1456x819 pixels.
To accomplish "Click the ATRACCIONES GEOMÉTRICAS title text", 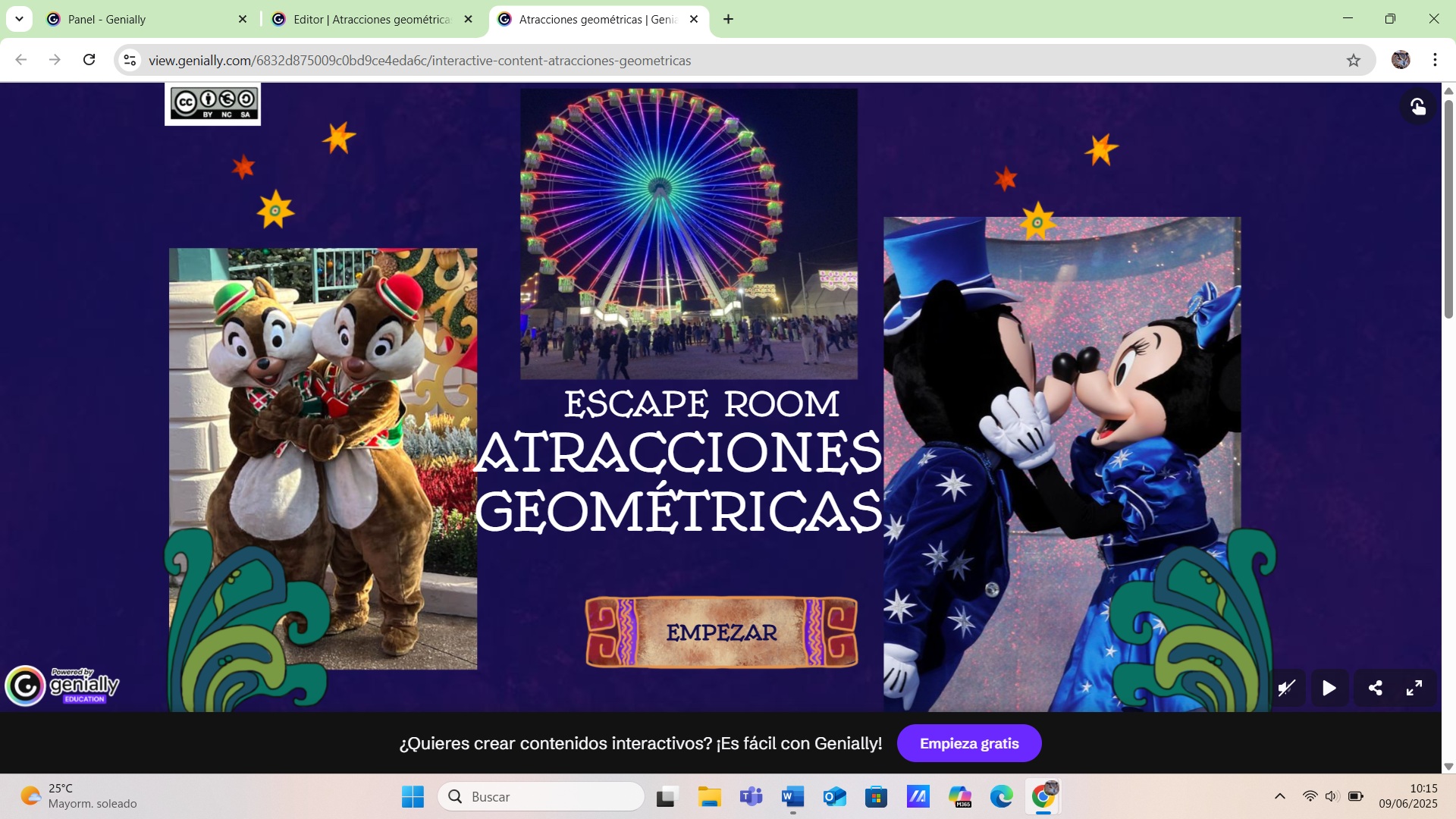I will coord(679,482).
